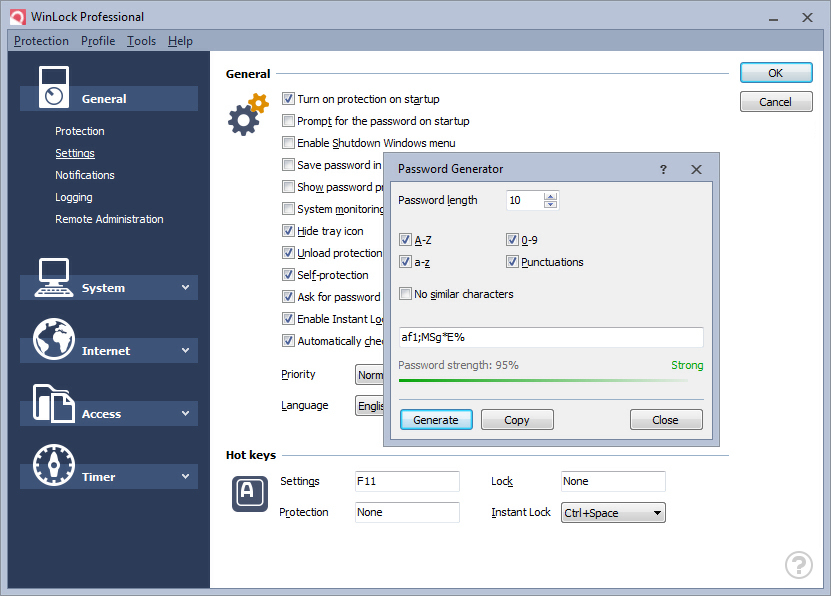Image resolution: width=831 pixels, height=596 pixels.
Task: Uncheck the Punctuations option
Action: [510, 262]
